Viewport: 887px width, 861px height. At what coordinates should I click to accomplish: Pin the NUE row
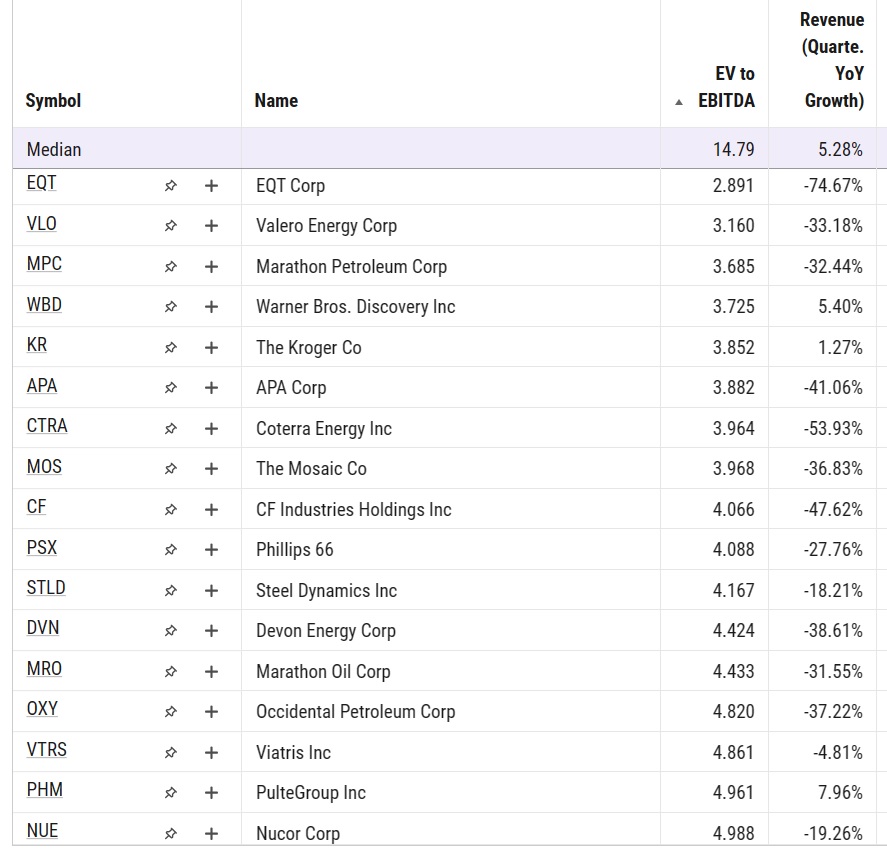tap(170, 833)
